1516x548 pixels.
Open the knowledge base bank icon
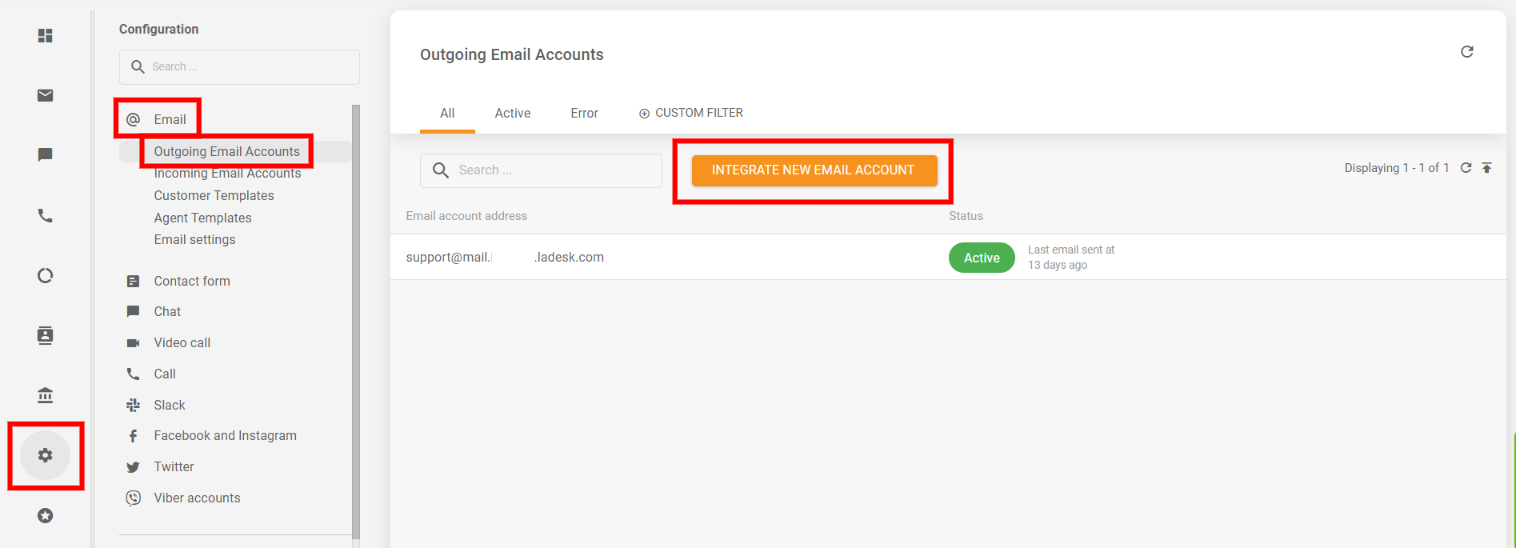[x=45, y=396]
